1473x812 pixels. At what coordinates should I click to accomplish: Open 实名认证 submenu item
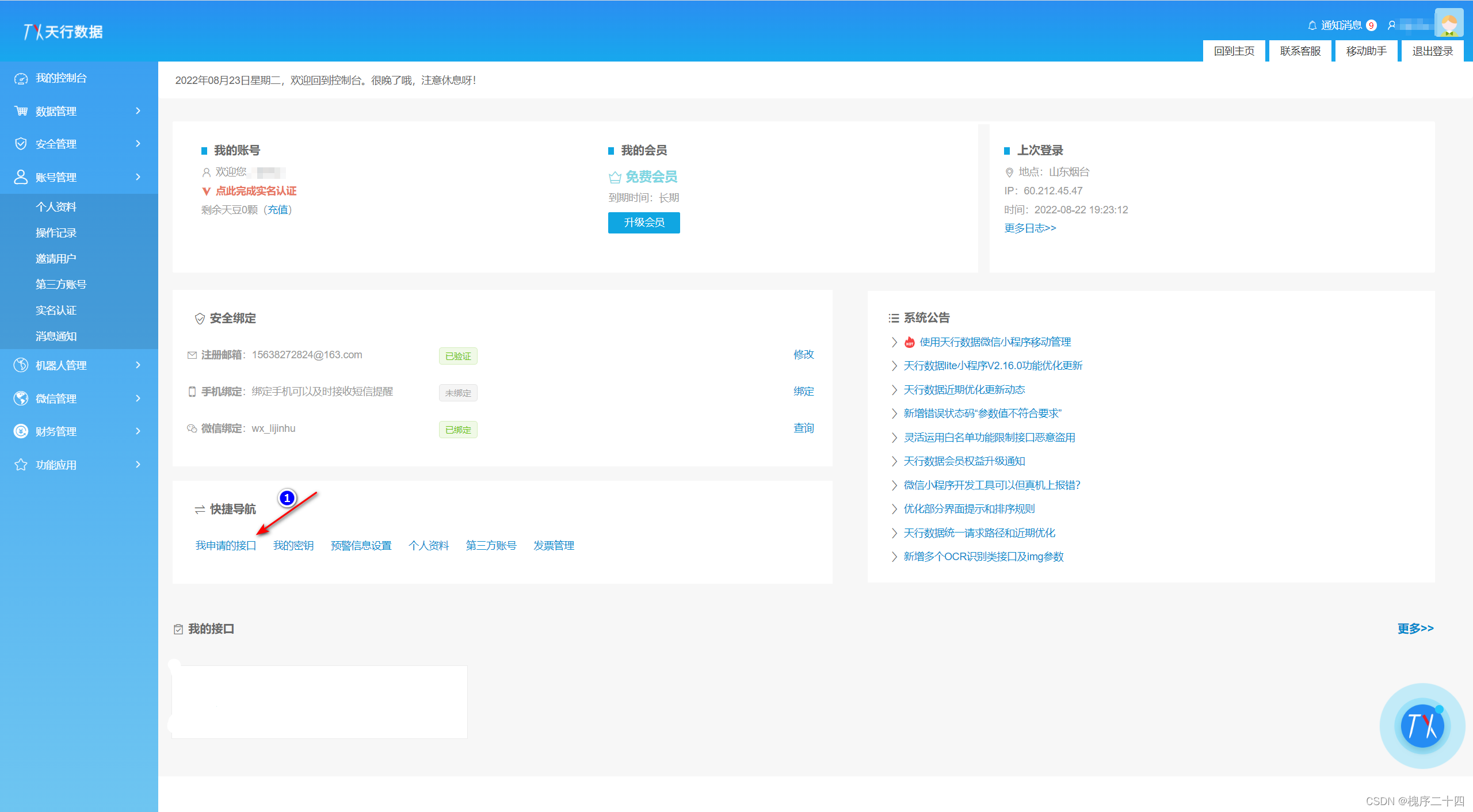(x=56, y=311)
